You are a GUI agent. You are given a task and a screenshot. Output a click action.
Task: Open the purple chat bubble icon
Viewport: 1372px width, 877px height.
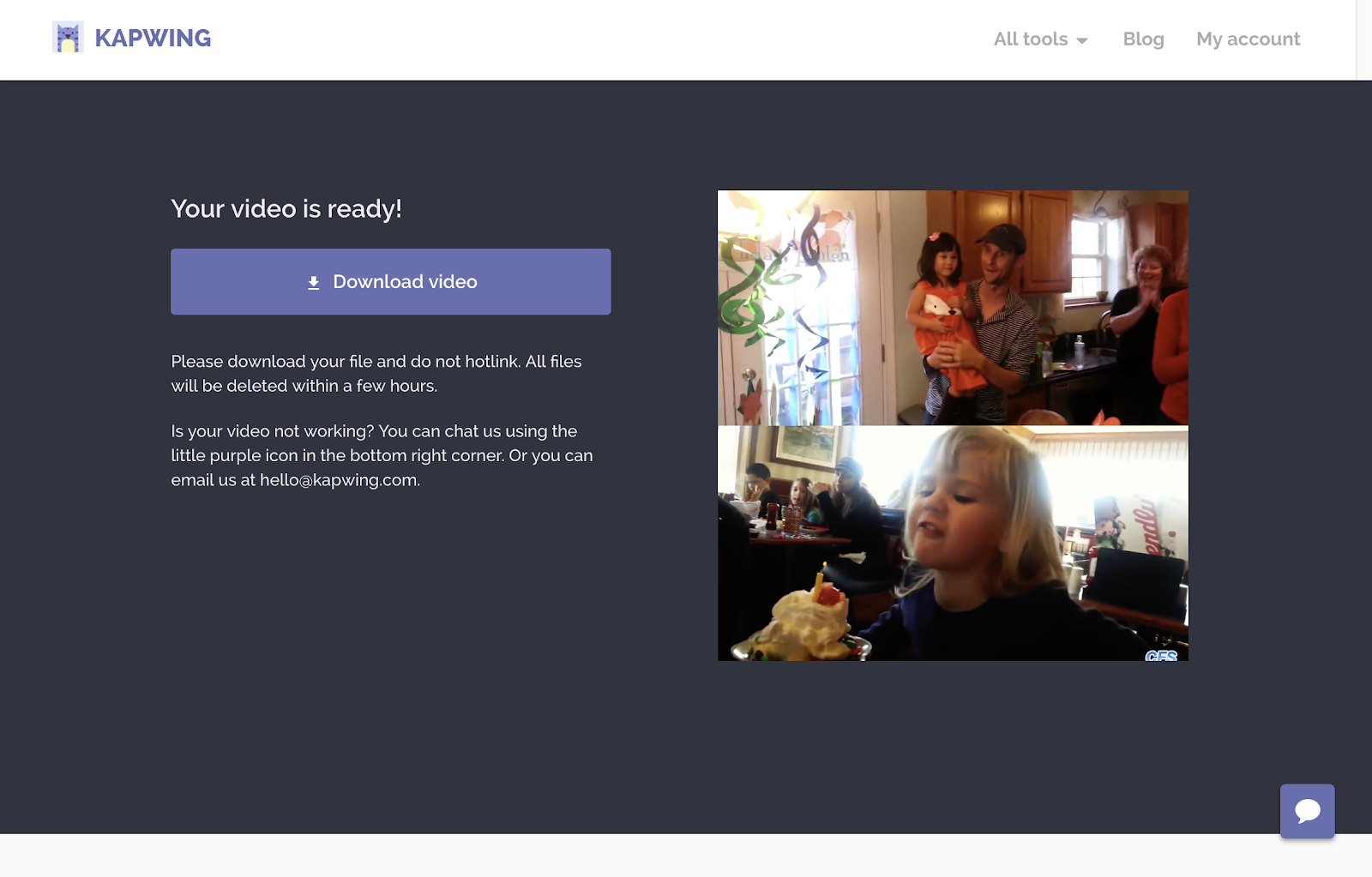tap(1308, 811)
